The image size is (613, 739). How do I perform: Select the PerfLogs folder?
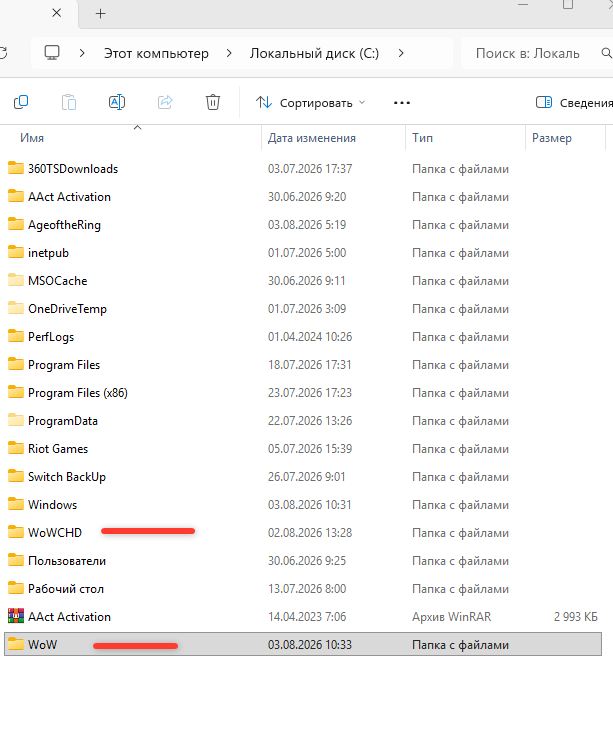303,337
